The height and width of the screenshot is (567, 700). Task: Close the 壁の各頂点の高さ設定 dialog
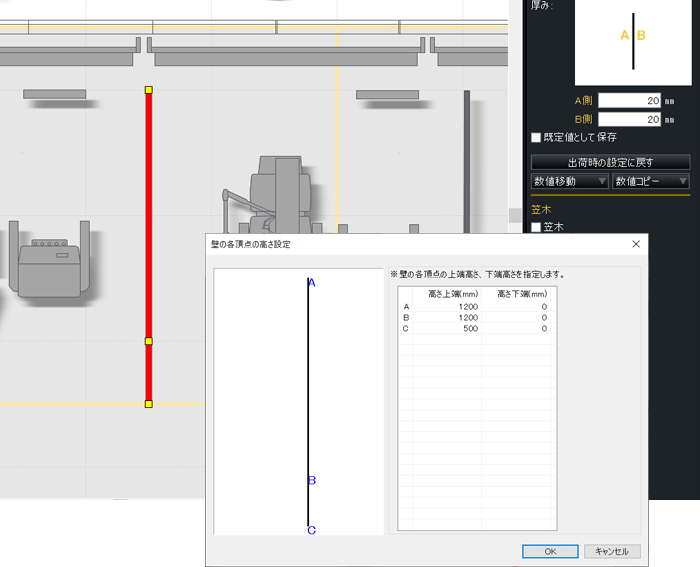(x=635, y=243)
